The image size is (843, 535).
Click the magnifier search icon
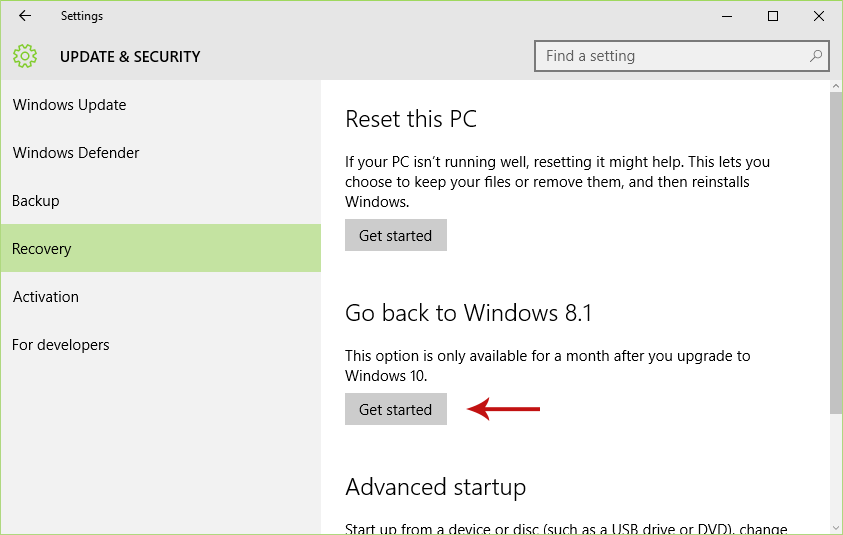(816, 55)
